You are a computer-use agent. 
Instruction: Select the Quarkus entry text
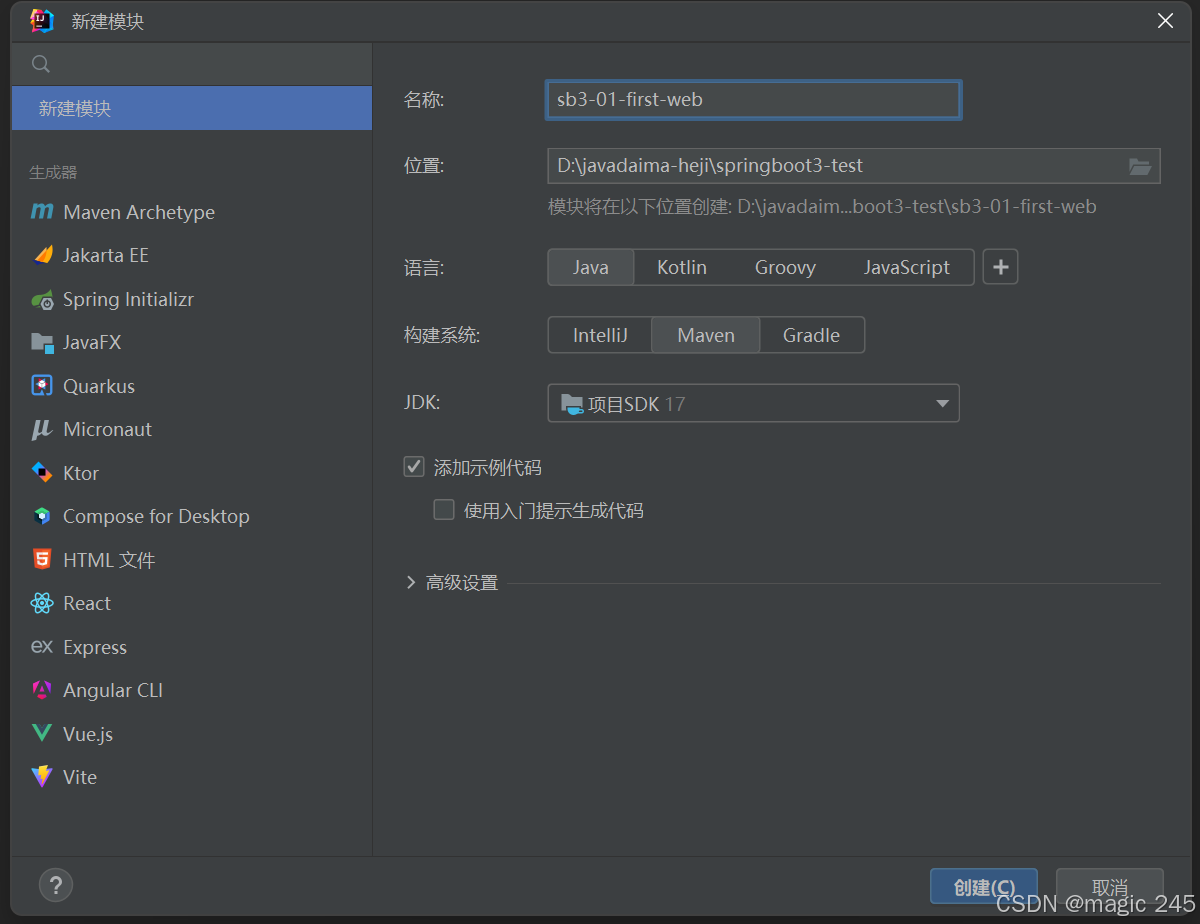pos(99,386)
